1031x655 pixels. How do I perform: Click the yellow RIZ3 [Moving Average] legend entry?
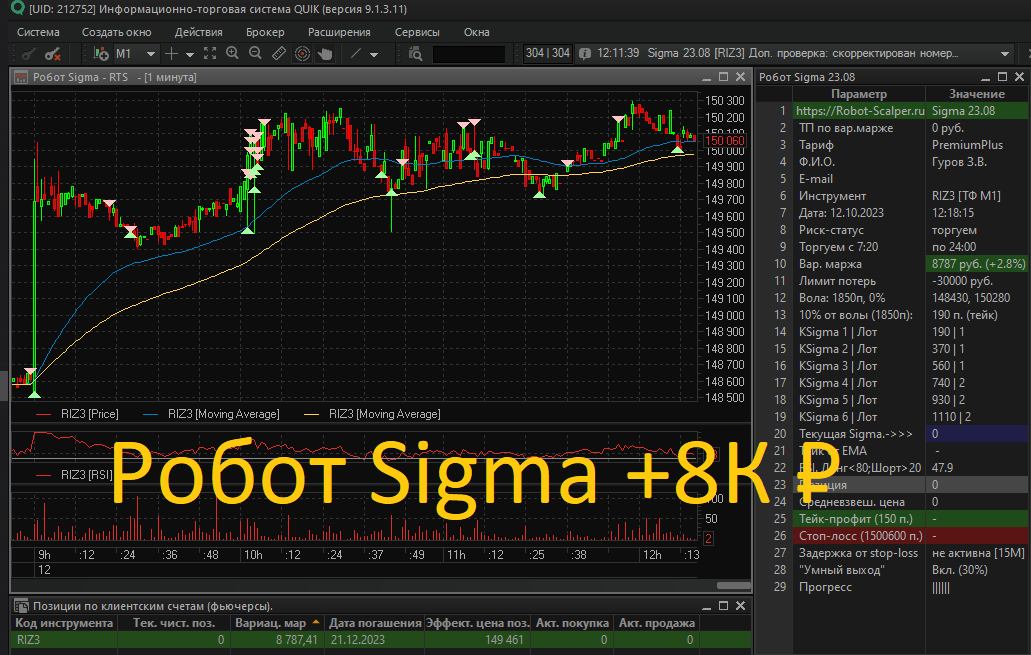tap(372, 414)
